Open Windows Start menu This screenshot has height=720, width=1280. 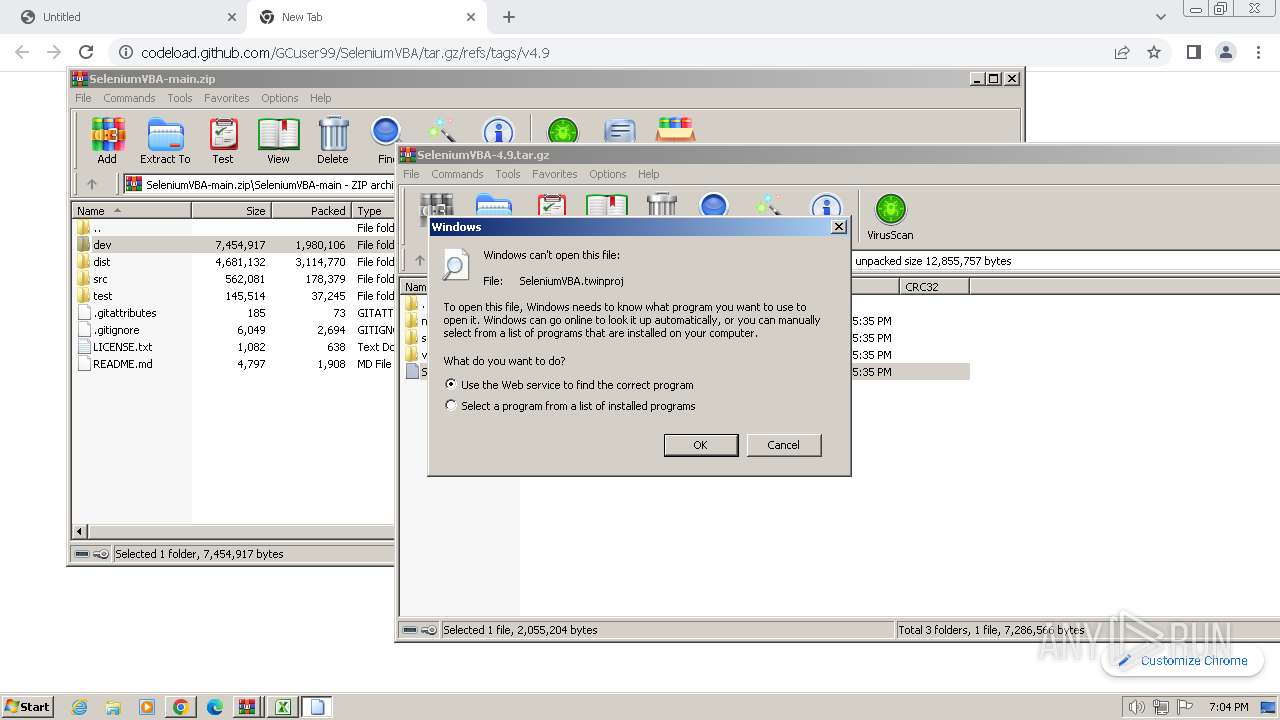tap(27, 706)
